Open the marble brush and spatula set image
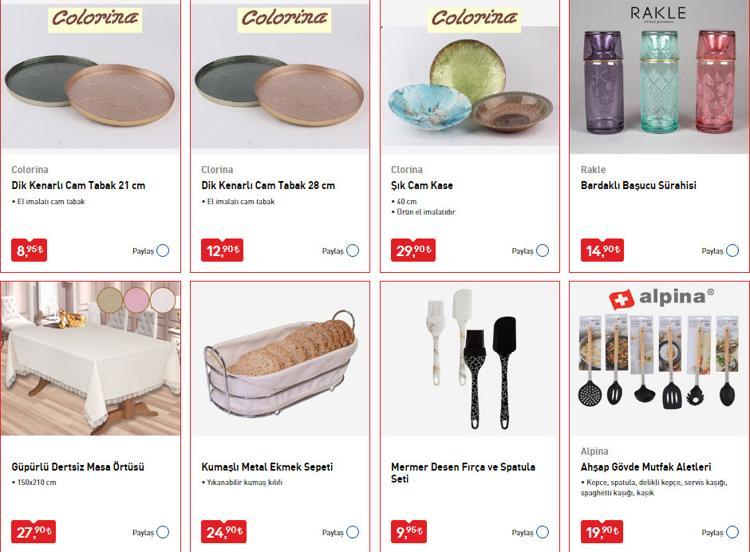The height and width of the screenshot is (552, 750). 470,359
